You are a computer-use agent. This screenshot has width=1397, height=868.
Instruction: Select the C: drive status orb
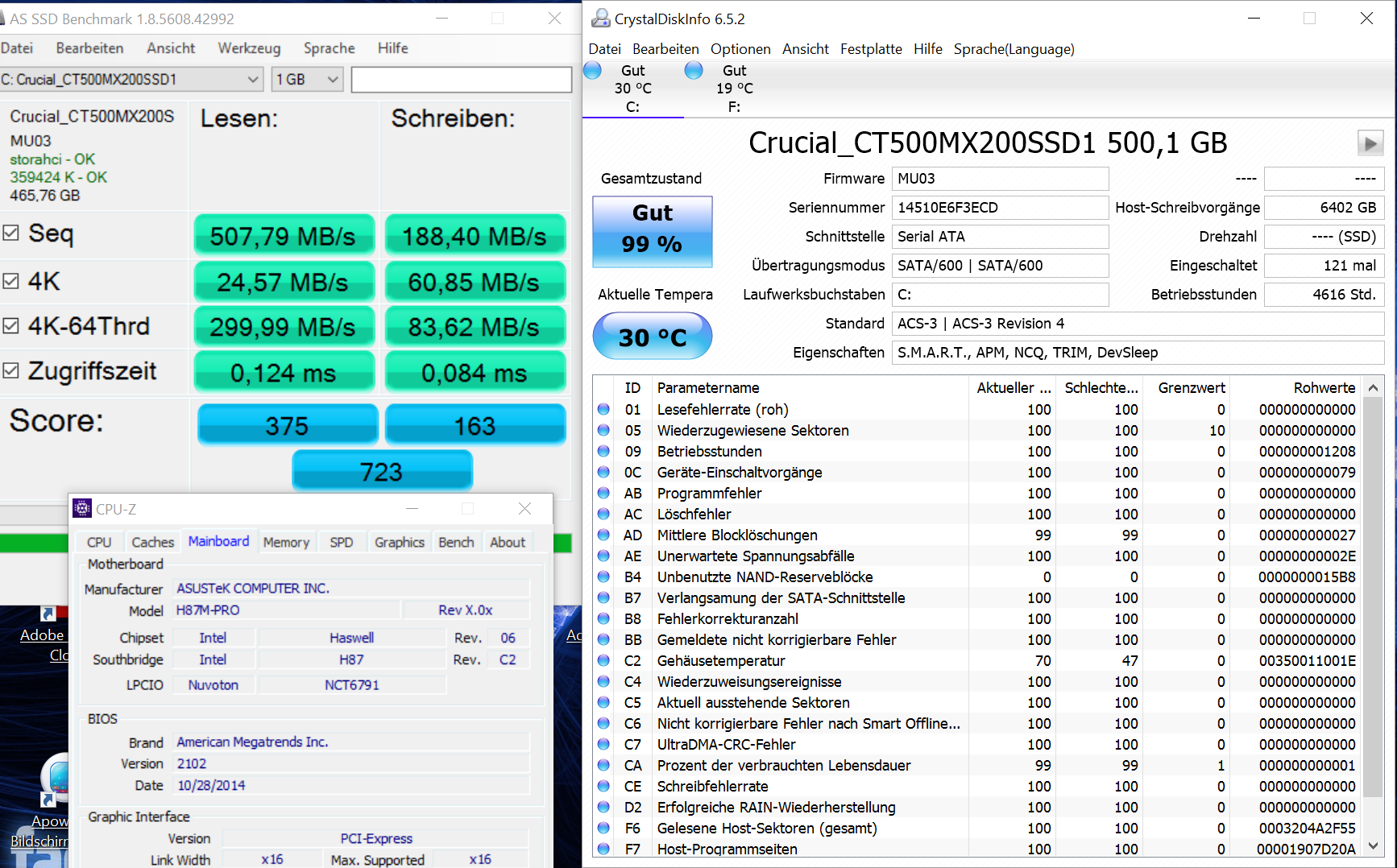click(593, 70)
